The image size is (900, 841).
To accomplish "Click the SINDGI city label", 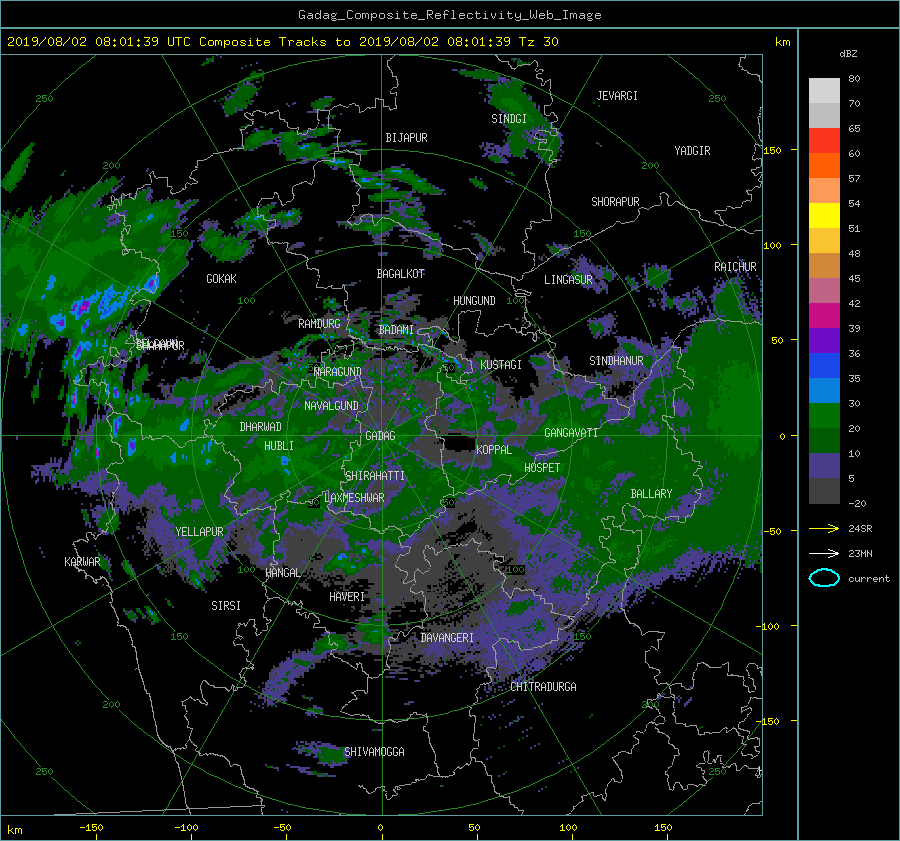I will coord(509,119).
